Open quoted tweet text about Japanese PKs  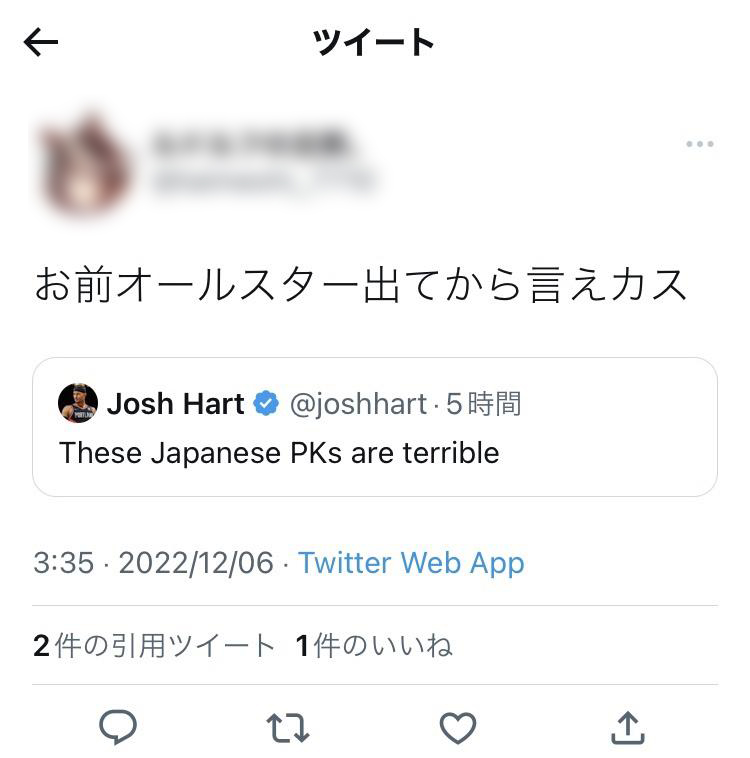pyautogui.click(x=279, y=453)
